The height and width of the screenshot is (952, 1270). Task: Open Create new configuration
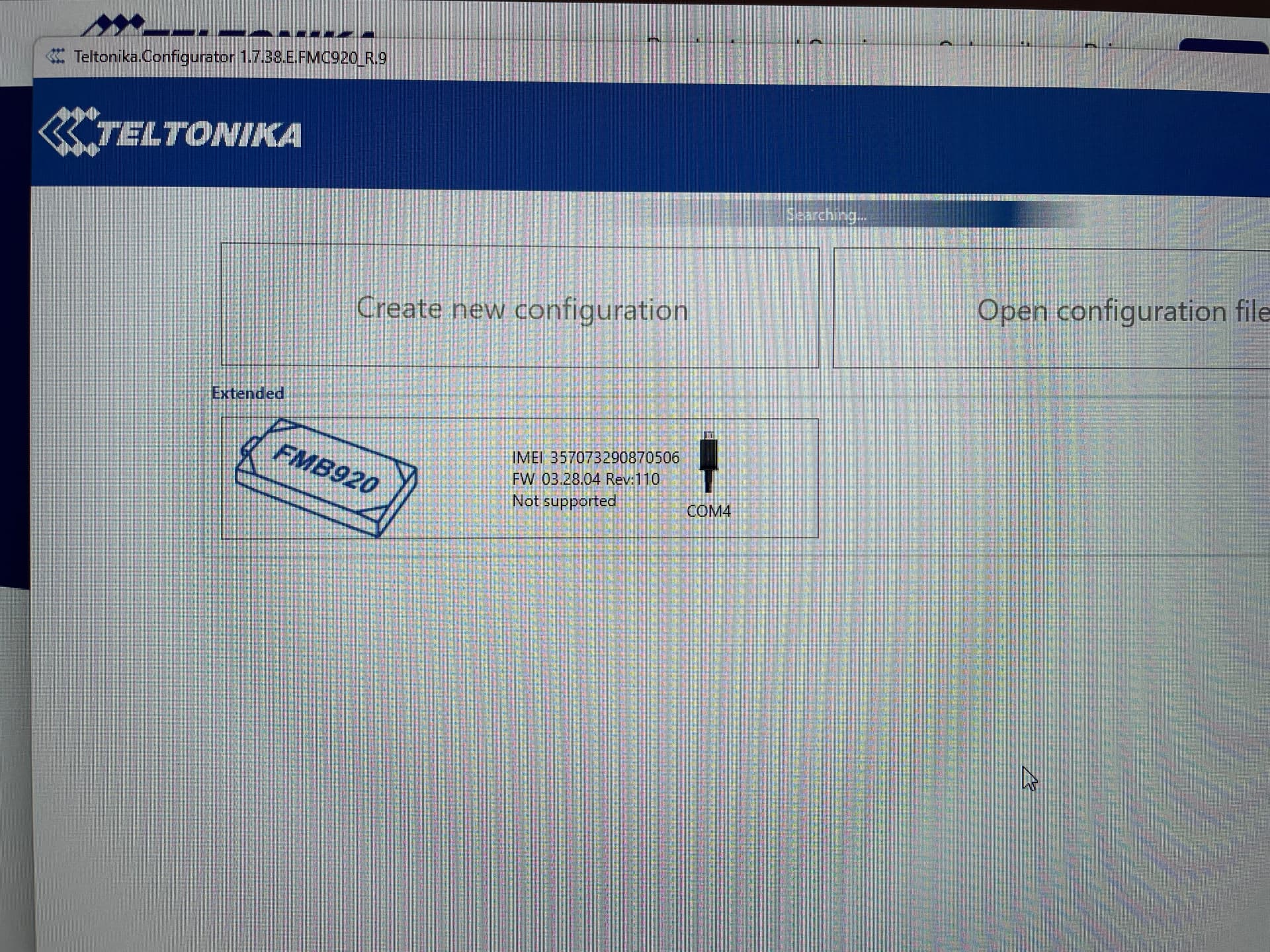click(520, 308)
